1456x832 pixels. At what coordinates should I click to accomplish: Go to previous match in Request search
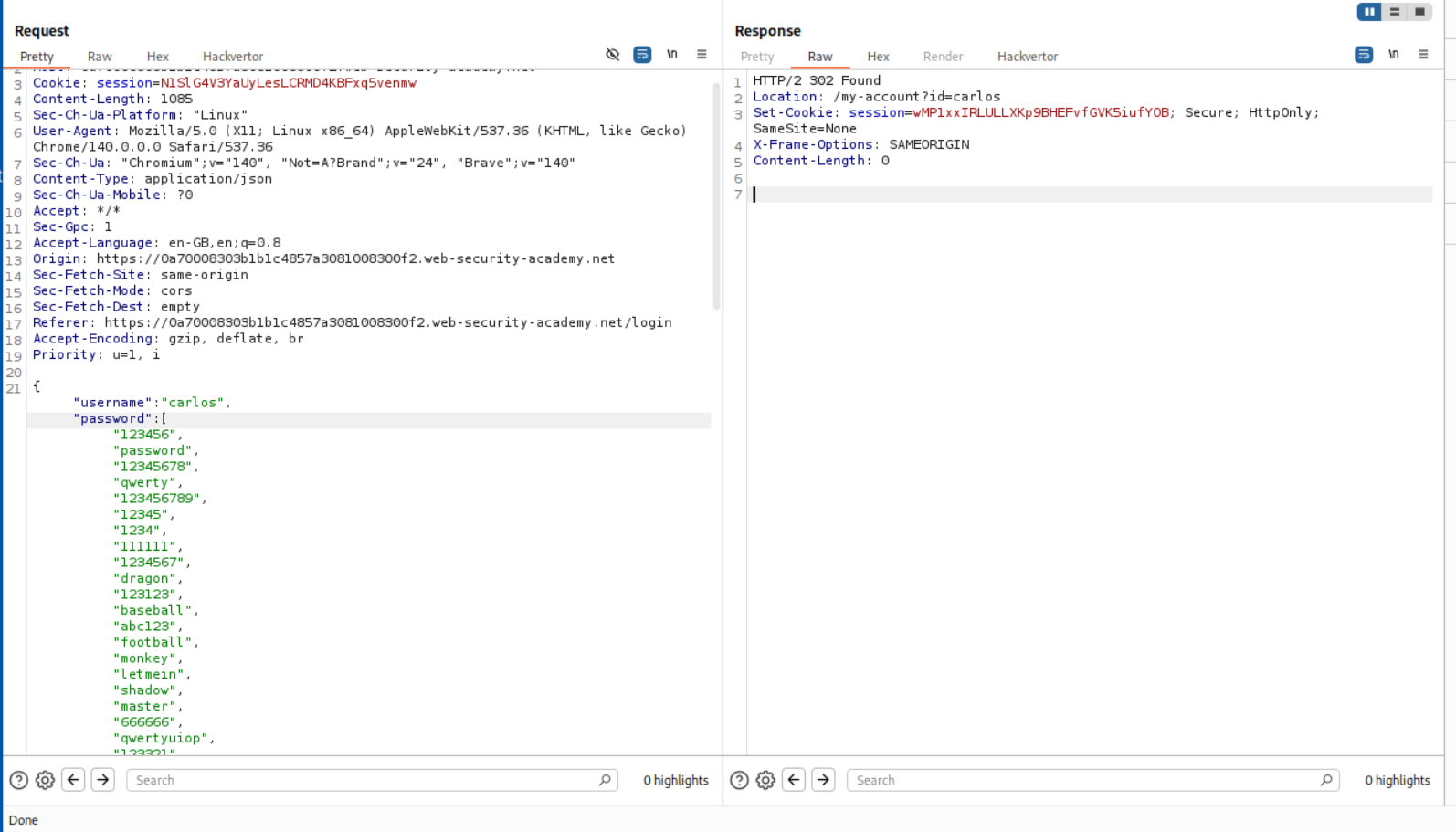(73, 780)
